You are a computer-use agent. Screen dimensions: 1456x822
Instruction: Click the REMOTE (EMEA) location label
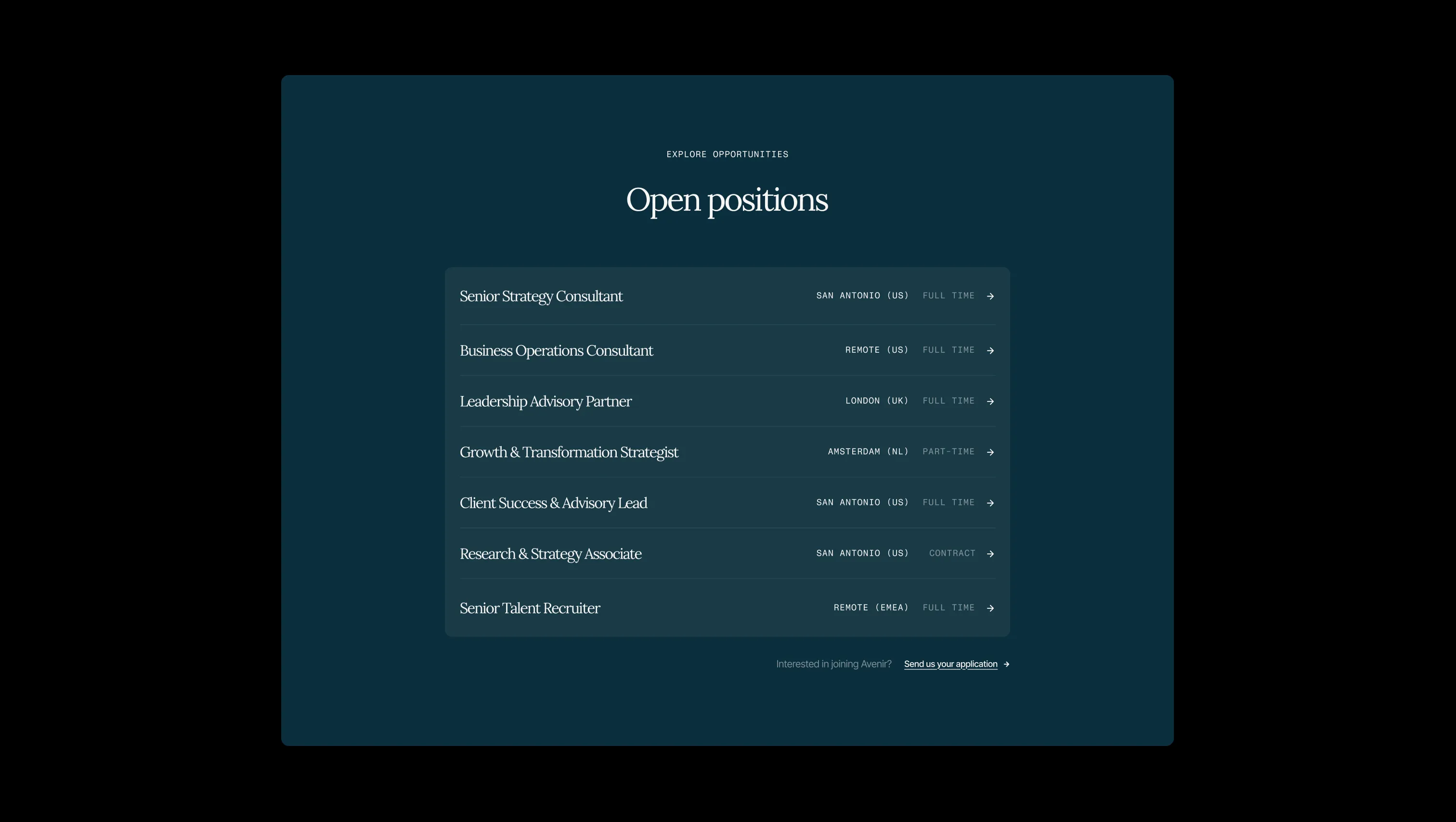pyautogui.click(x=871, y=608)
